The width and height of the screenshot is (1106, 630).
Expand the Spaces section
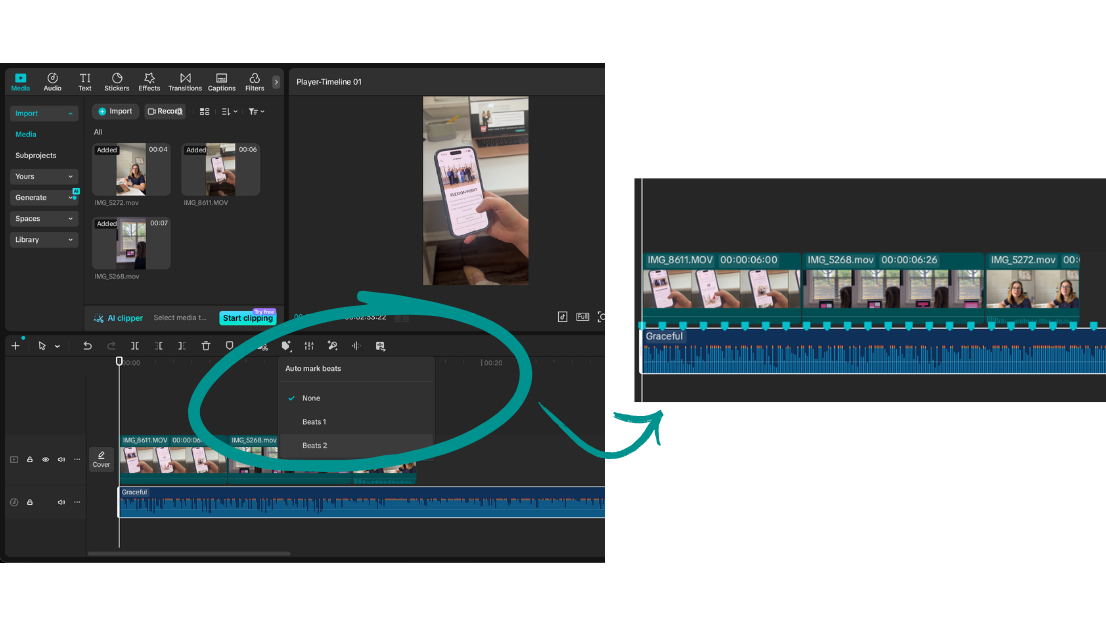[x=44, y=219]
